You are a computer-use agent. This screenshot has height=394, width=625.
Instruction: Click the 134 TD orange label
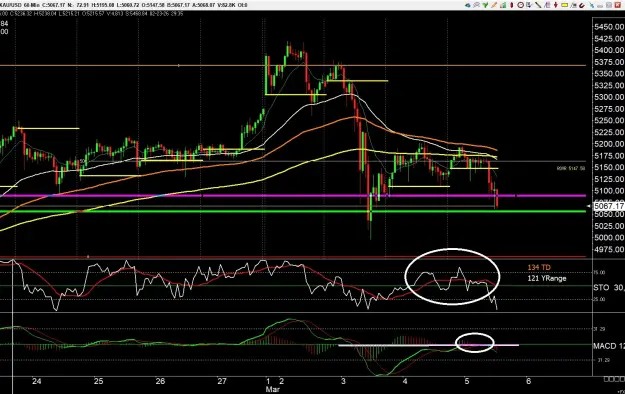point(539,267)
